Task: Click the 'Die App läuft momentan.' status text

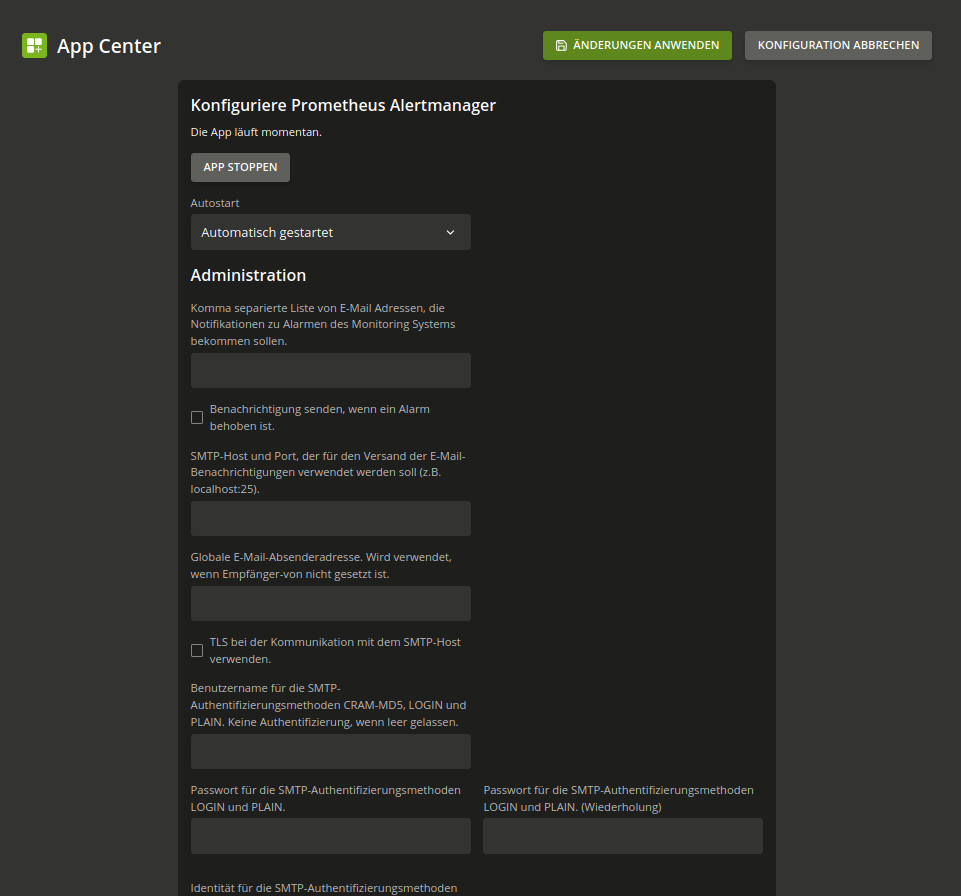Action: click(256, 132)
